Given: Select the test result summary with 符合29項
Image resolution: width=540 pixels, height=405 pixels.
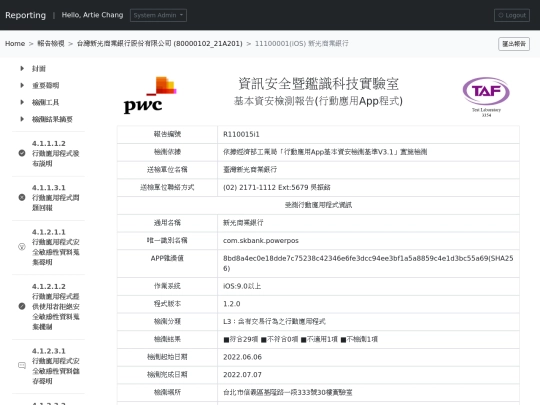Looking at the screenshot, I should 300,339.
